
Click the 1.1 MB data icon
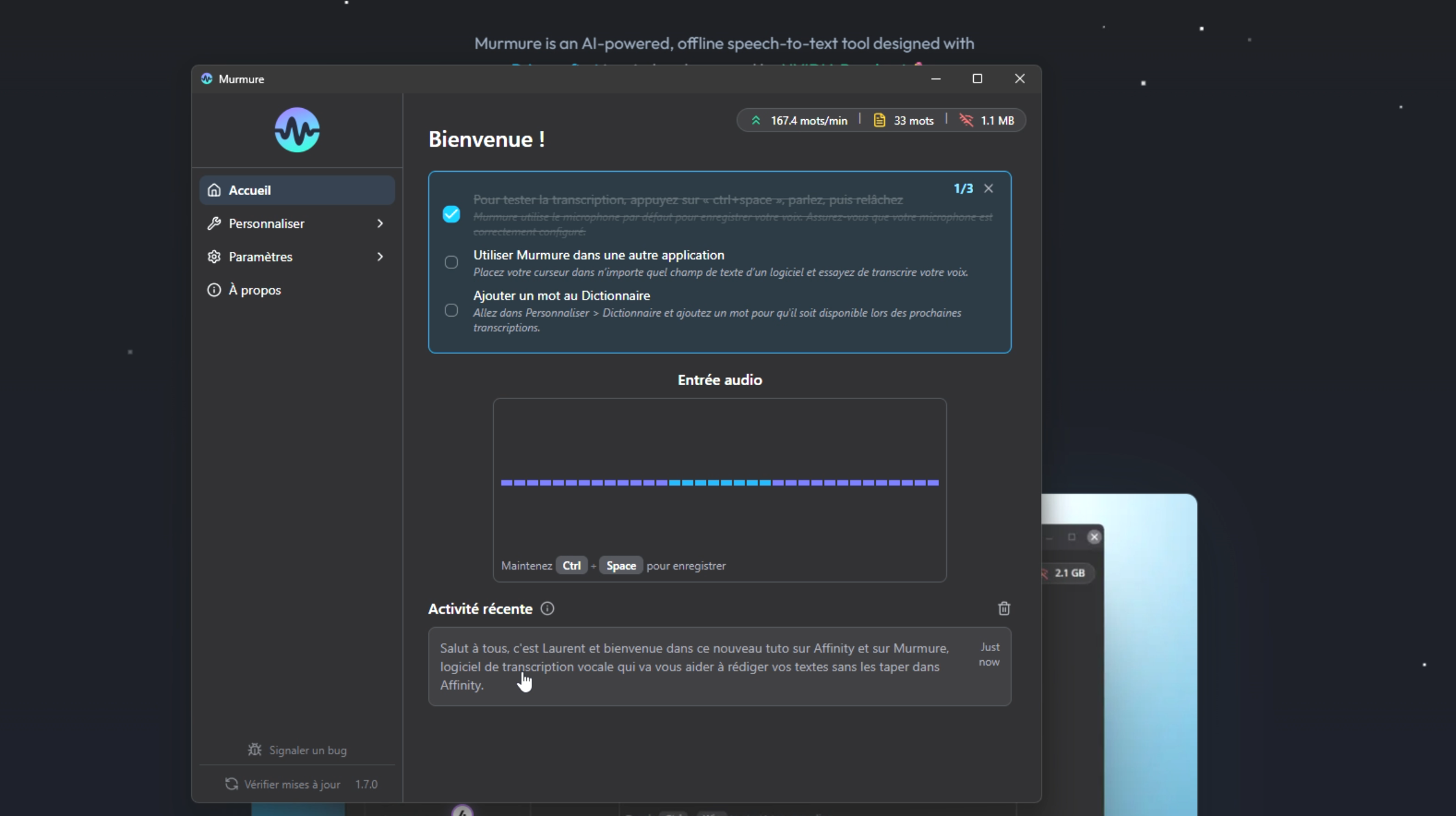click(x=966, y=120)
